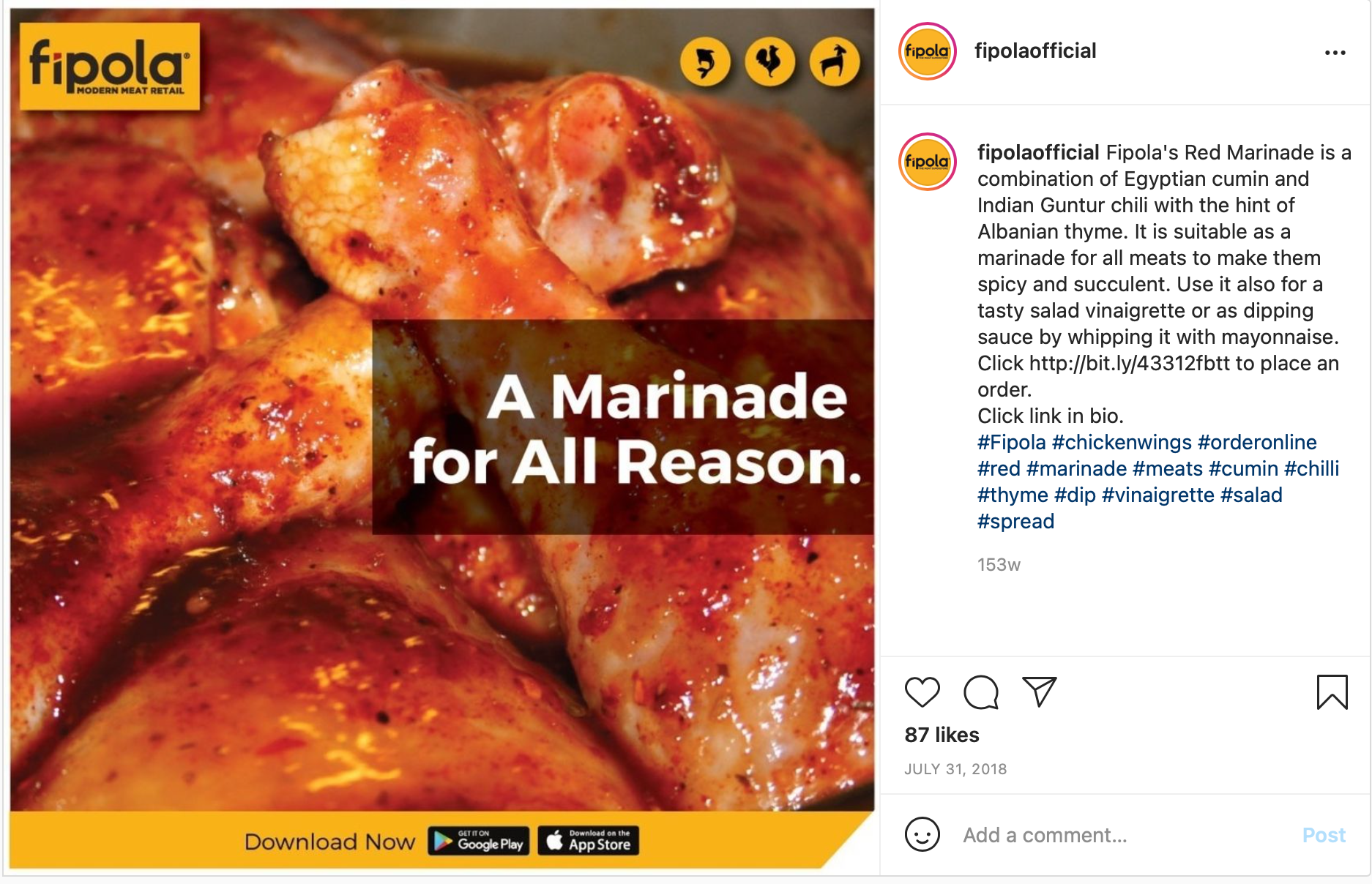The width and height of the screenshot is (1372, 884).
Task: Click the Post comment button
Action: coord(1324,835)
